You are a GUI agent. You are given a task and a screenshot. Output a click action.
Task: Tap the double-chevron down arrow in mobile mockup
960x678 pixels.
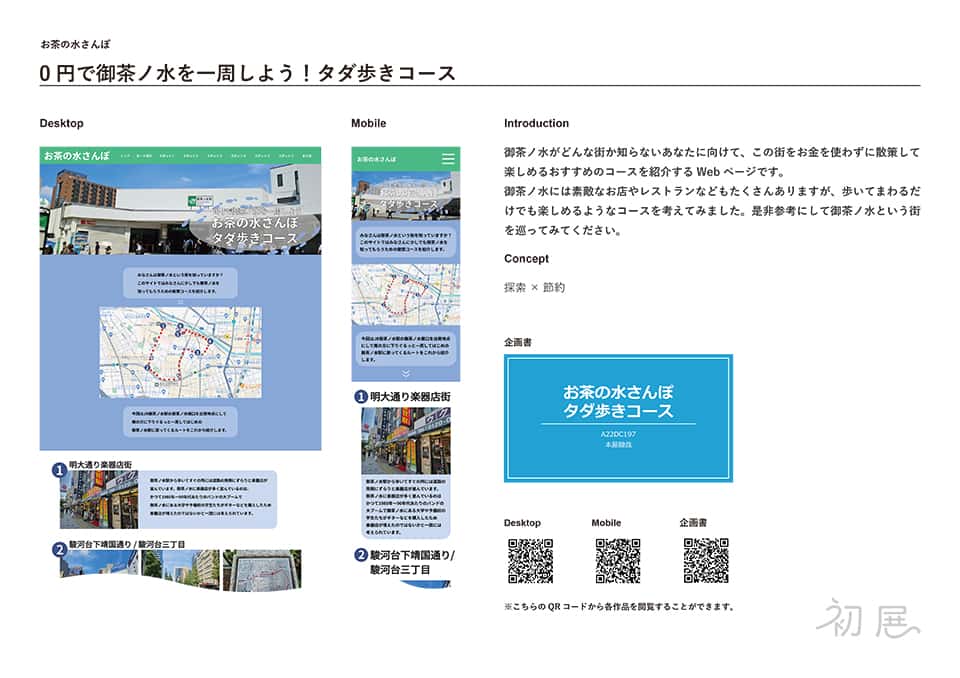[x=405, y=372]
